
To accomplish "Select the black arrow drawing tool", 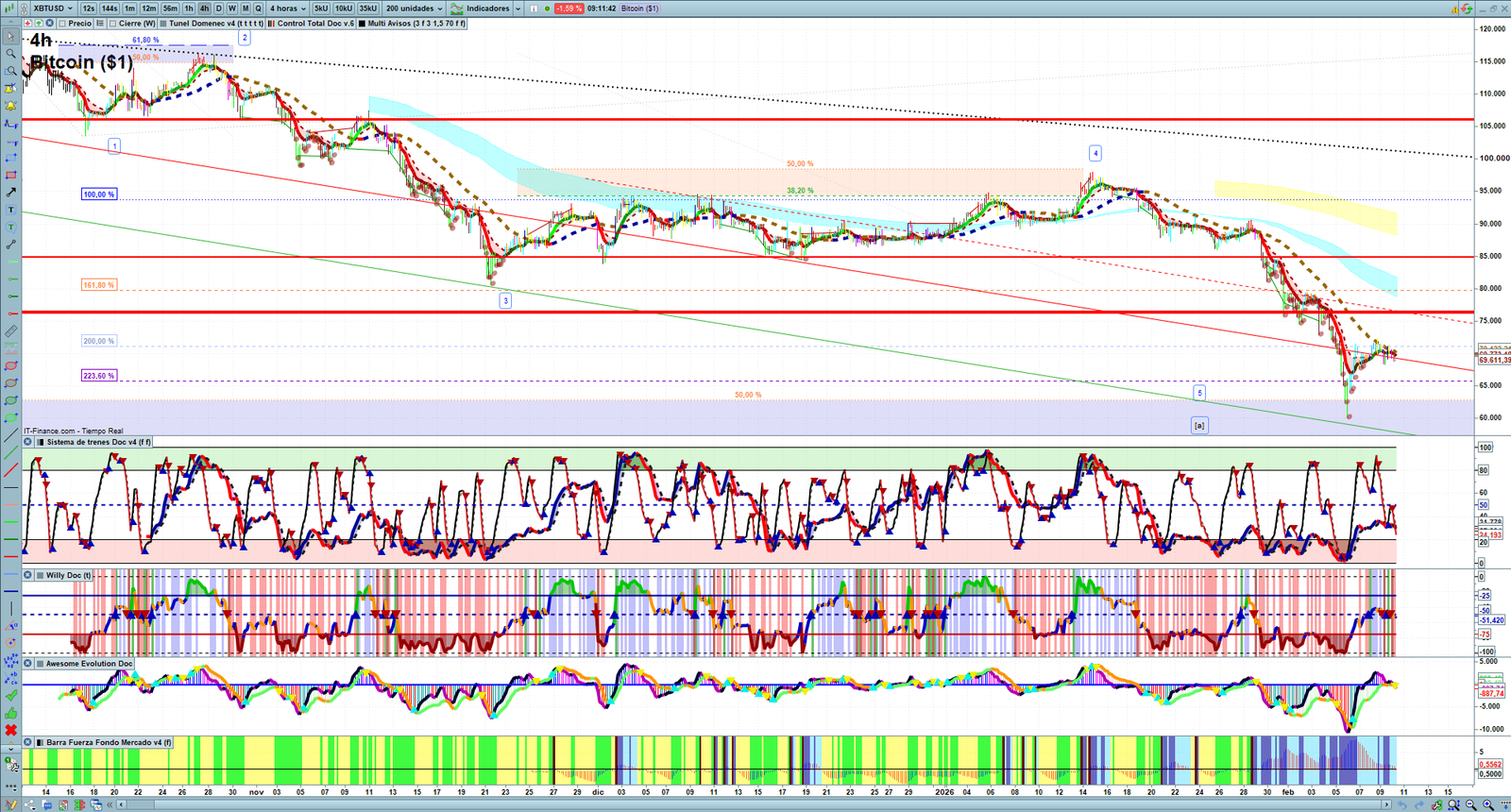I will (10, 193).
